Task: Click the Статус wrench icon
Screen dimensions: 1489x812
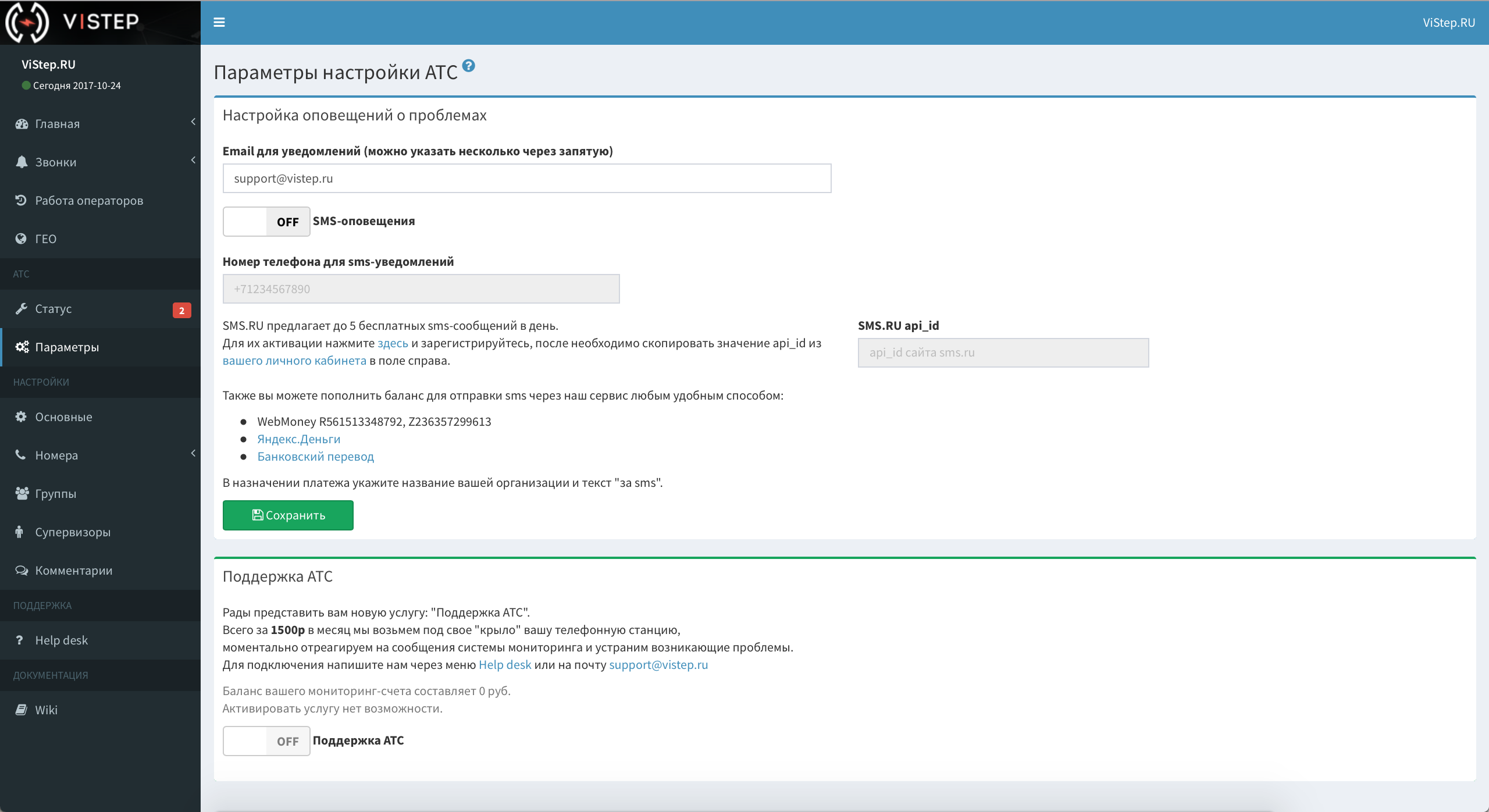Action: [x=22, y=308]
